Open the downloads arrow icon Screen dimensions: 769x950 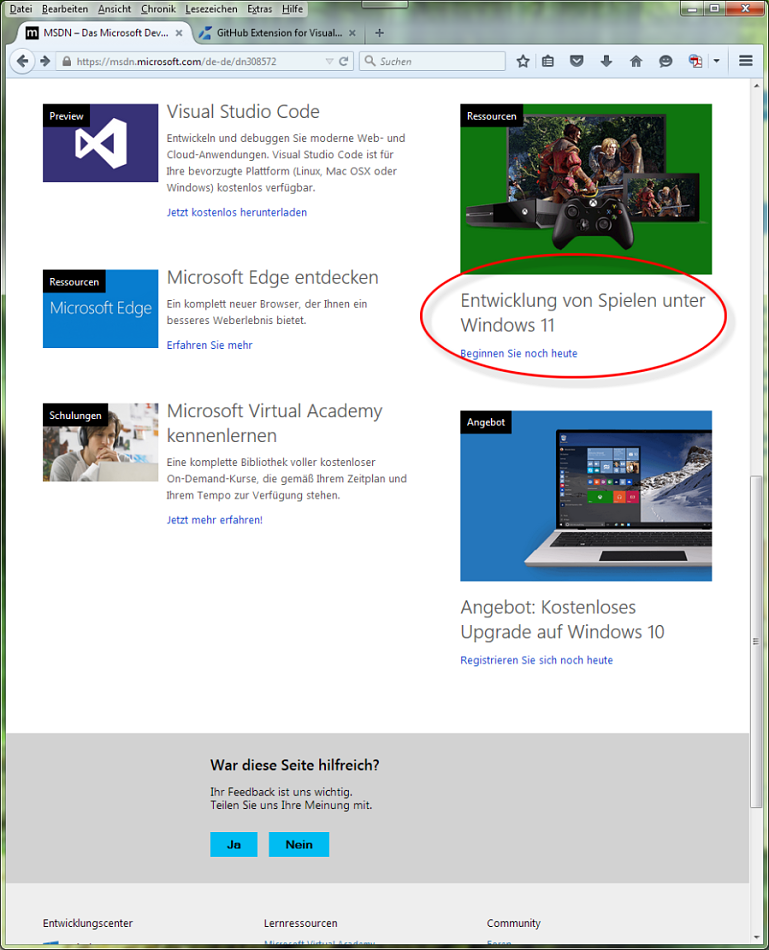pyautogui.click(x=606, y=61)
